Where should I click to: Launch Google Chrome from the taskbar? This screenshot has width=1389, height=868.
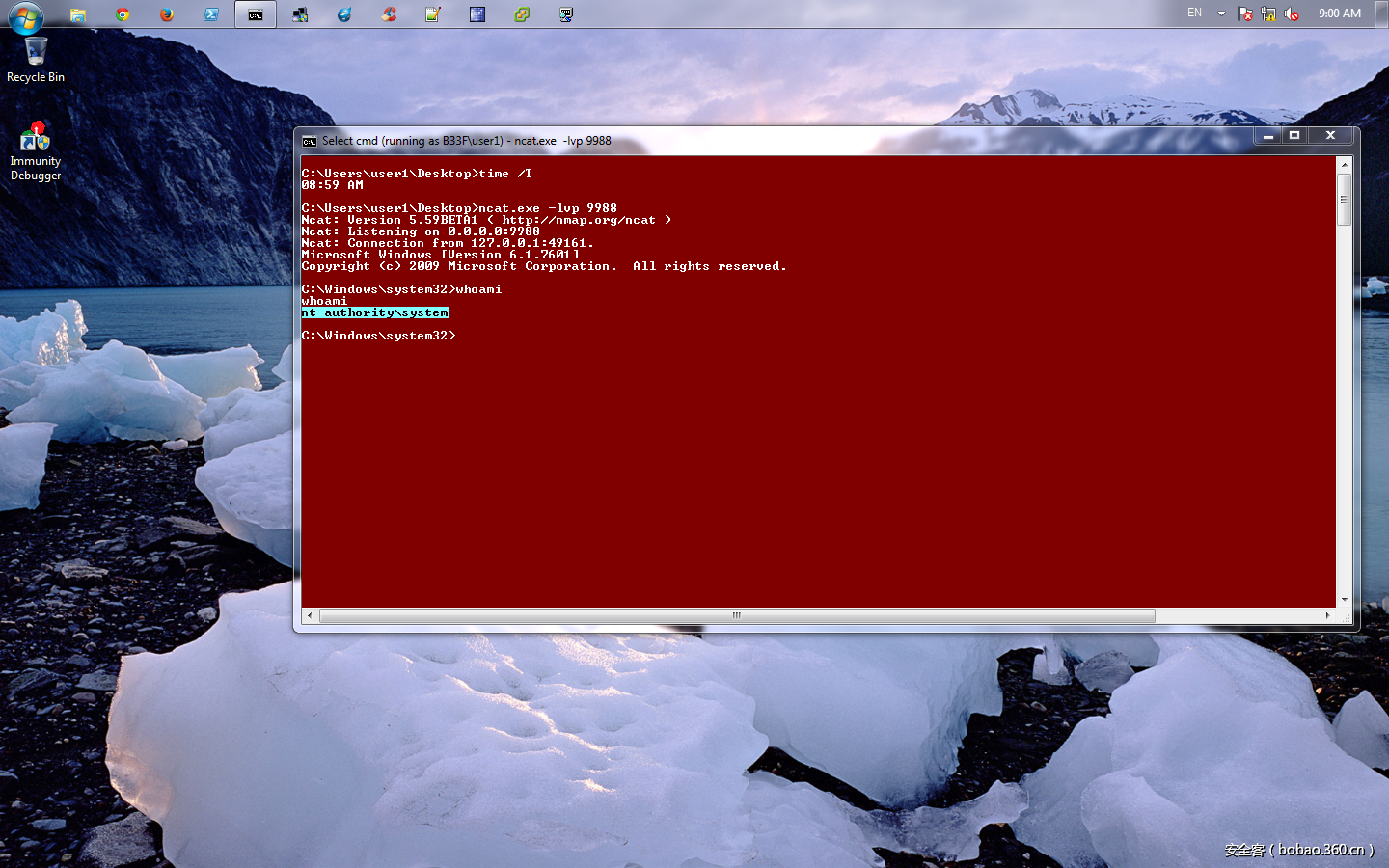(x=123, y=14)
